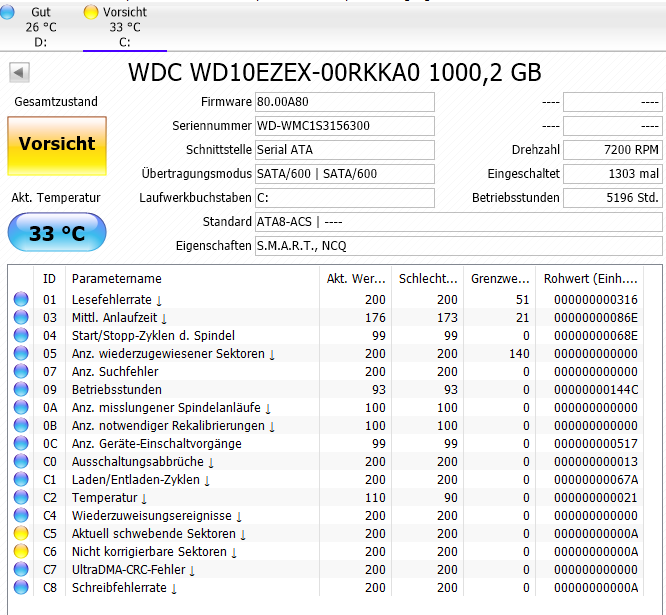Click the previous disk arrow button

[x=19, y=73]
